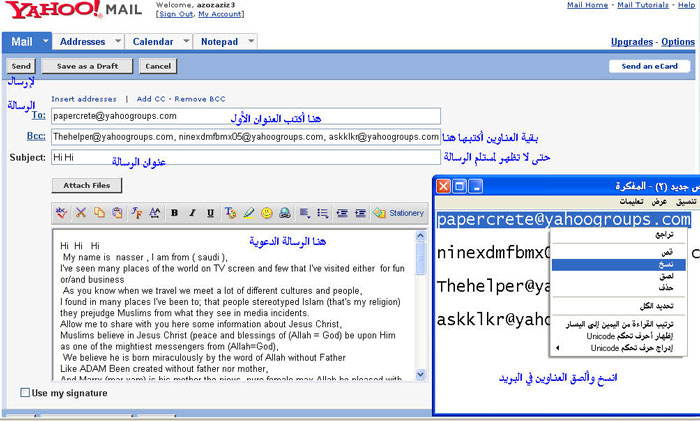Open the تنسيق menu in Notepad

point(686,202)
